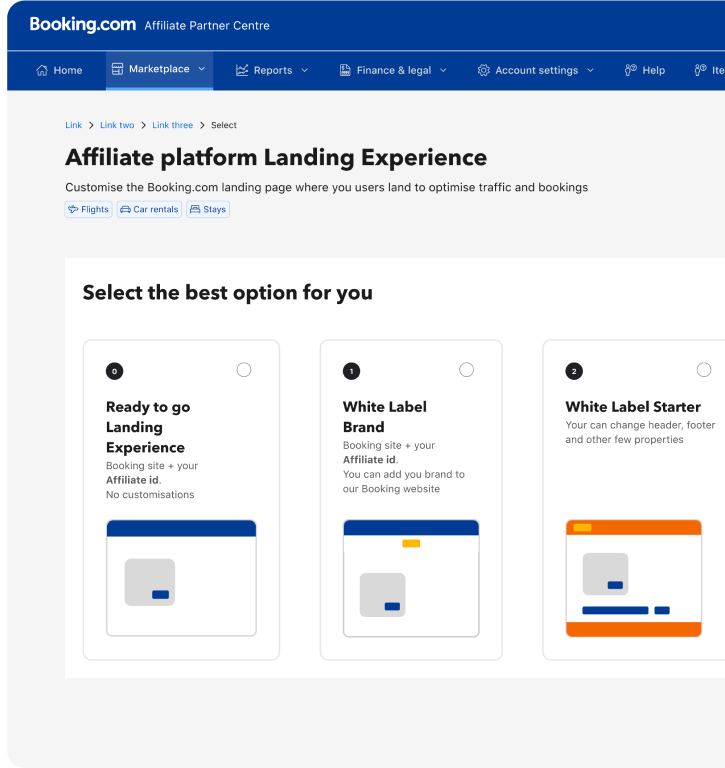
Task: Click the Flights tag chip
Action: 88,210
